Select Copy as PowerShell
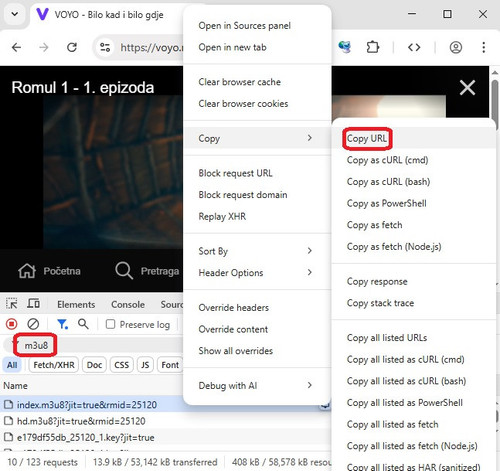This screenshot has width=500, height=471. pos(414,203)
